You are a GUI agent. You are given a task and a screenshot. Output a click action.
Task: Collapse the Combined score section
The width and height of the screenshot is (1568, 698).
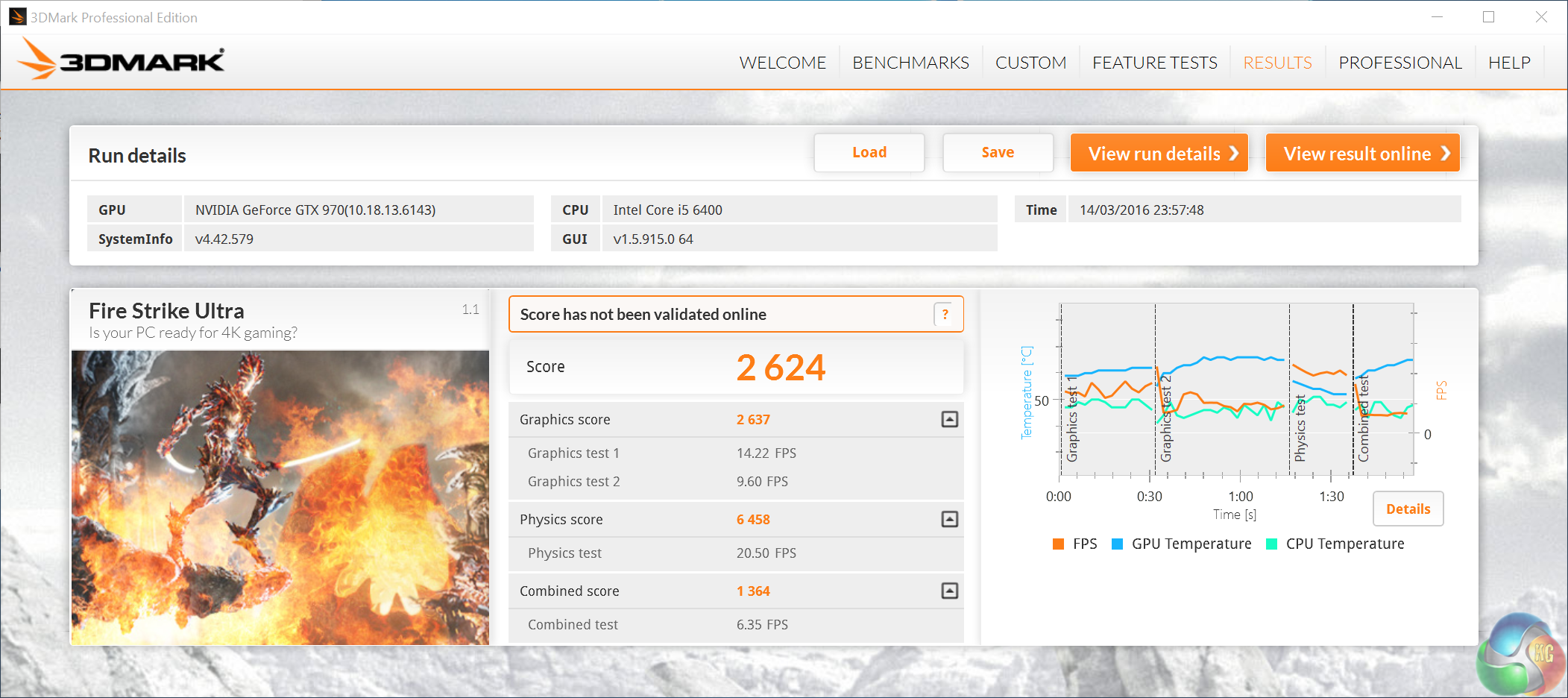point(949,591)
